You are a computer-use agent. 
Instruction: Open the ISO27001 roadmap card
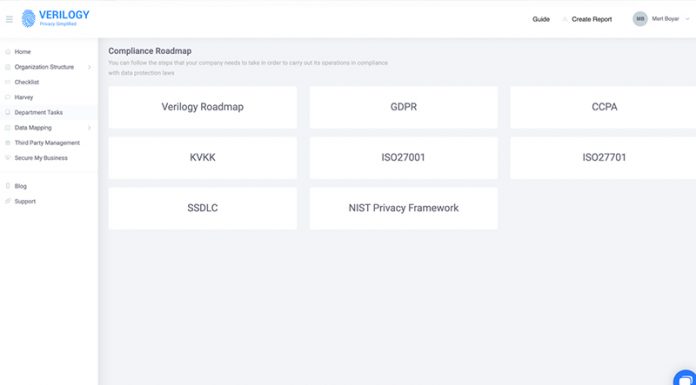(x=403, y=158)
